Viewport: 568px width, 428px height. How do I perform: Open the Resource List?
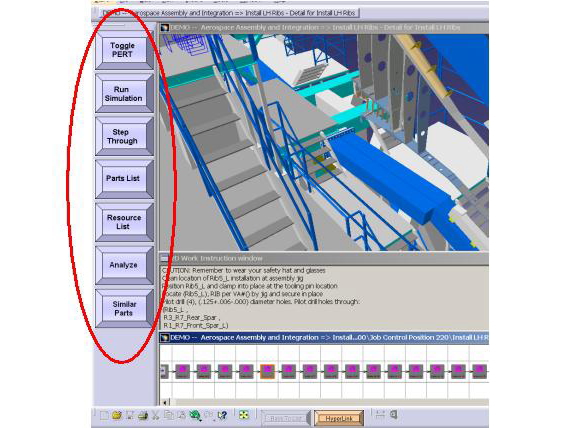(124, 222)
